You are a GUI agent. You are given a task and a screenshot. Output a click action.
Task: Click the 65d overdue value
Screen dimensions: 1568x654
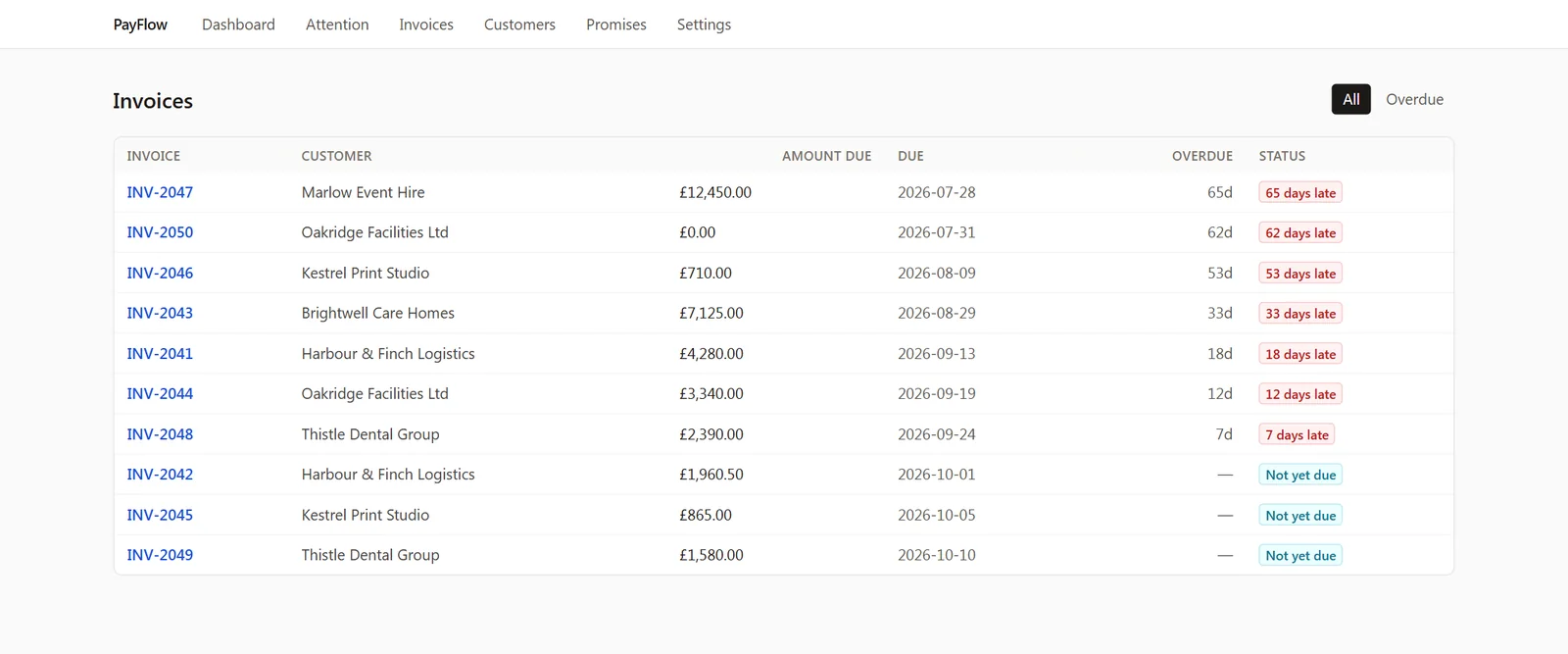(1220, 192)
